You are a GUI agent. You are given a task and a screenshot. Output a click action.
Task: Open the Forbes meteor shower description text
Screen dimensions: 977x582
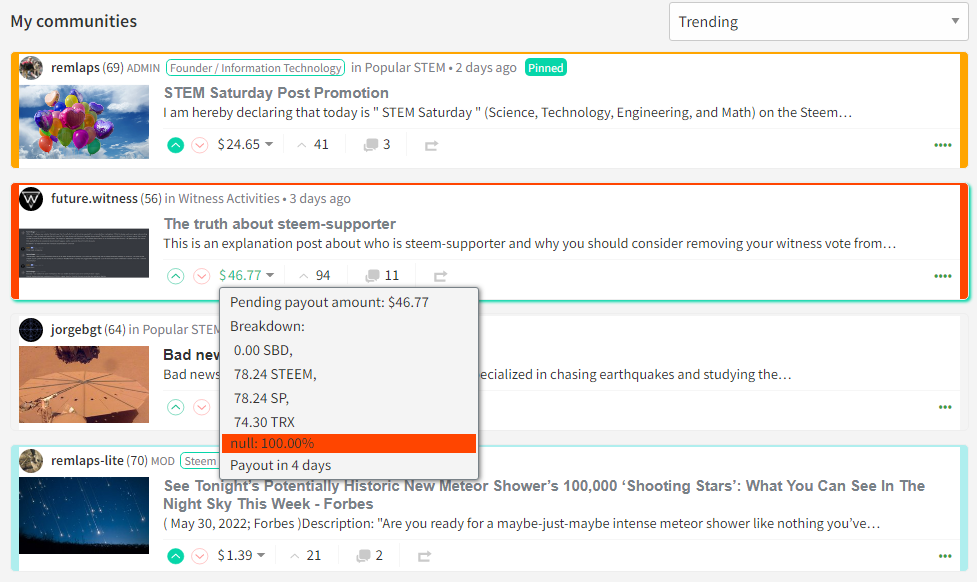click(x=522, y=523)
